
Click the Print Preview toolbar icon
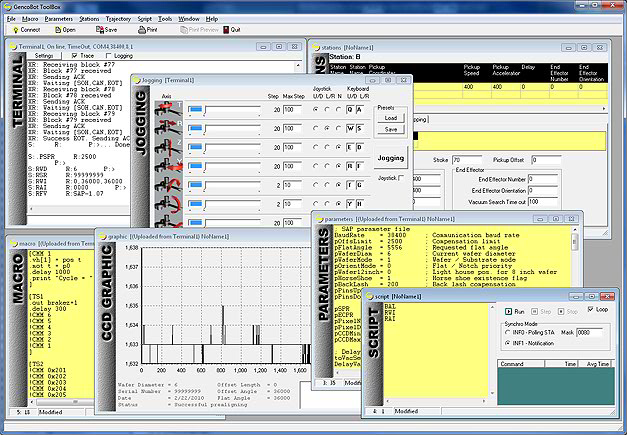(x=184, y=30)
